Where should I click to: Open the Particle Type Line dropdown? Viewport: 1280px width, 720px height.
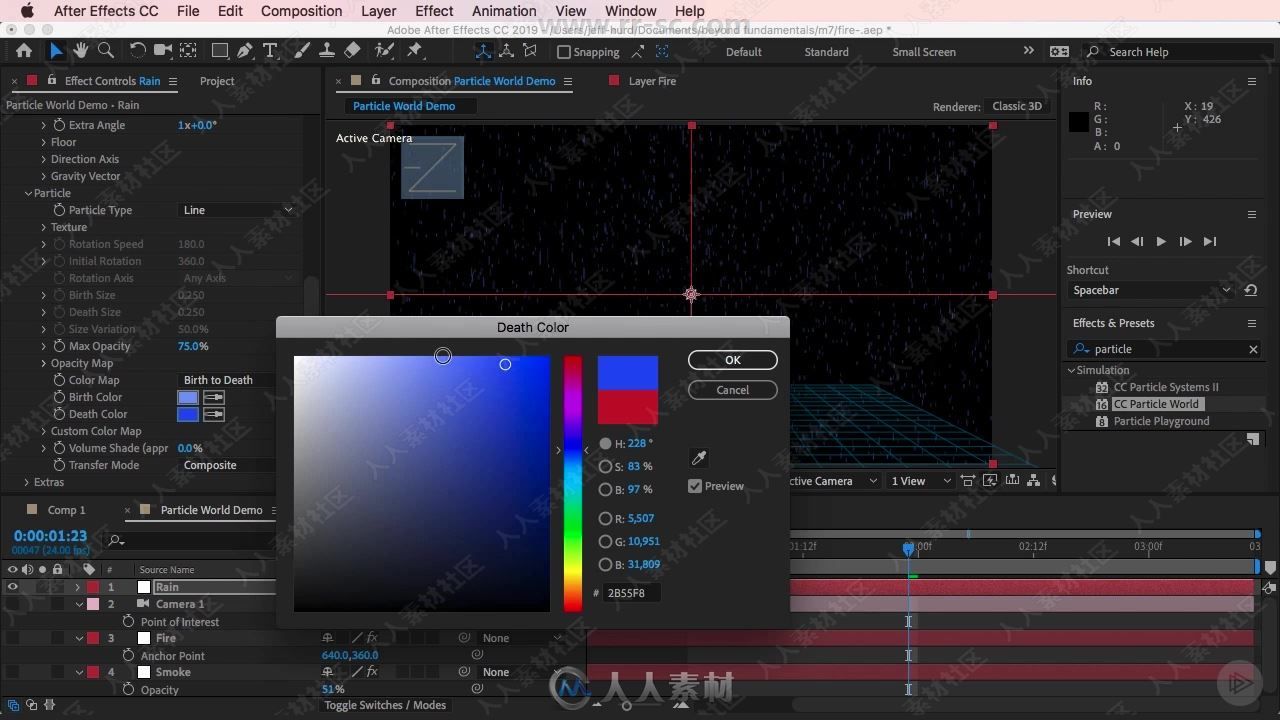coord(237,210)
